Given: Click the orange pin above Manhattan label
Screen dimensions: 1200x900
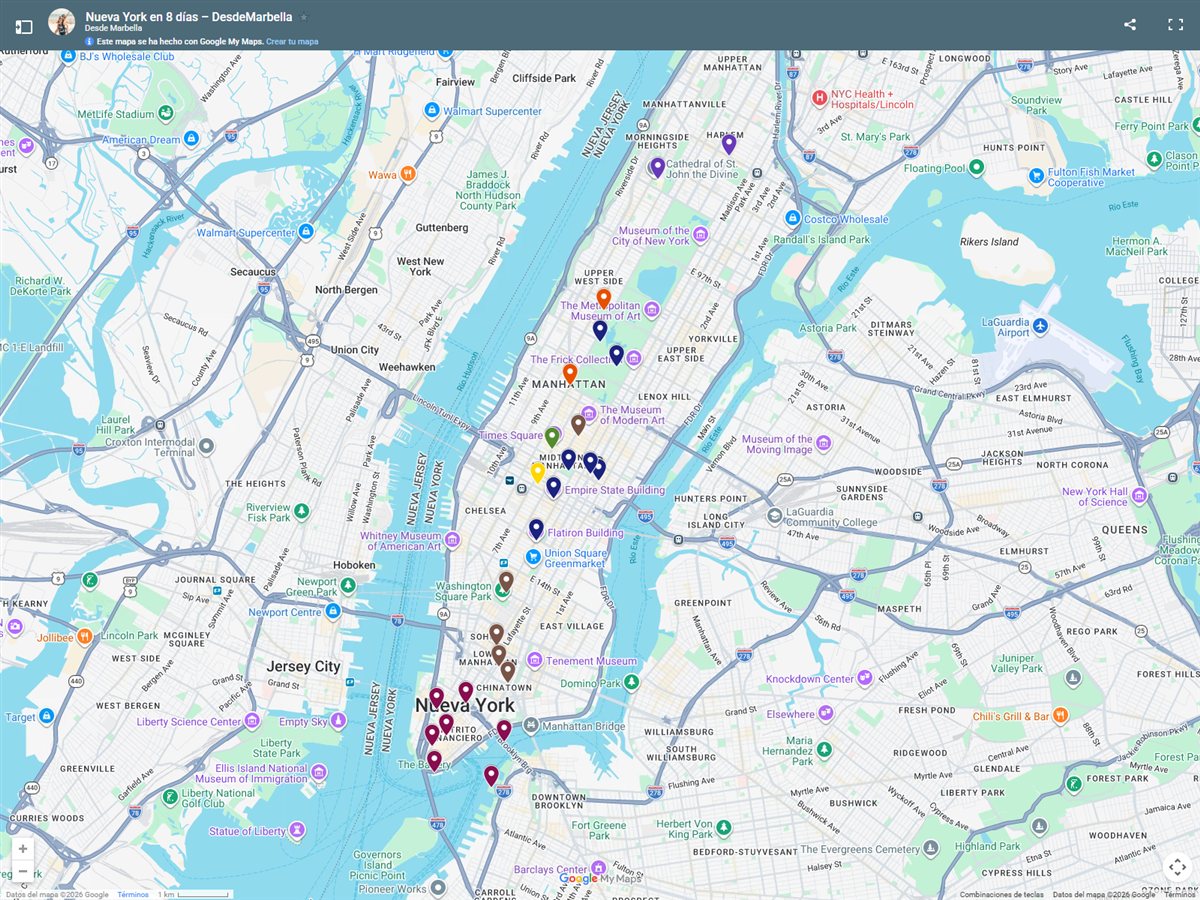Looking at the screenshot, I should (570, 373).
